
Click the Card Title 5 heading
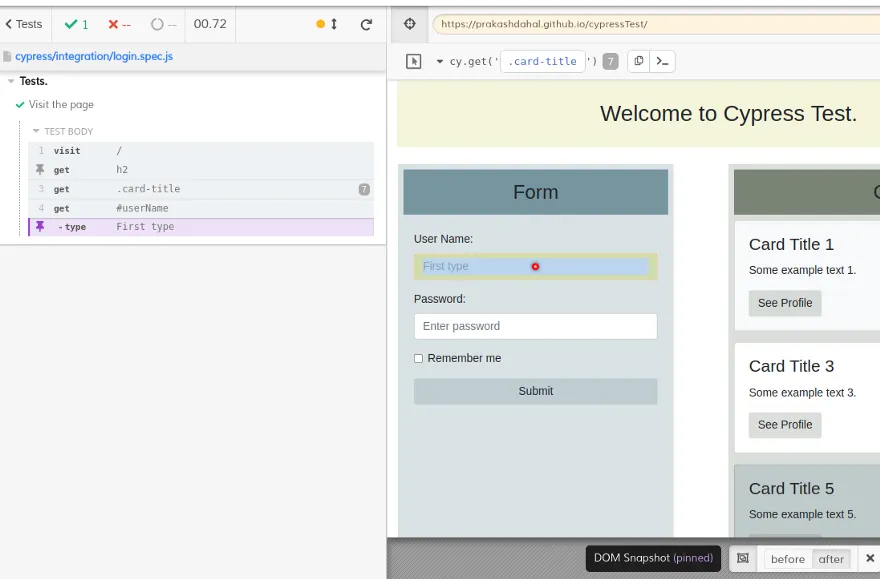pyautogui.click(x=791, y=489)
